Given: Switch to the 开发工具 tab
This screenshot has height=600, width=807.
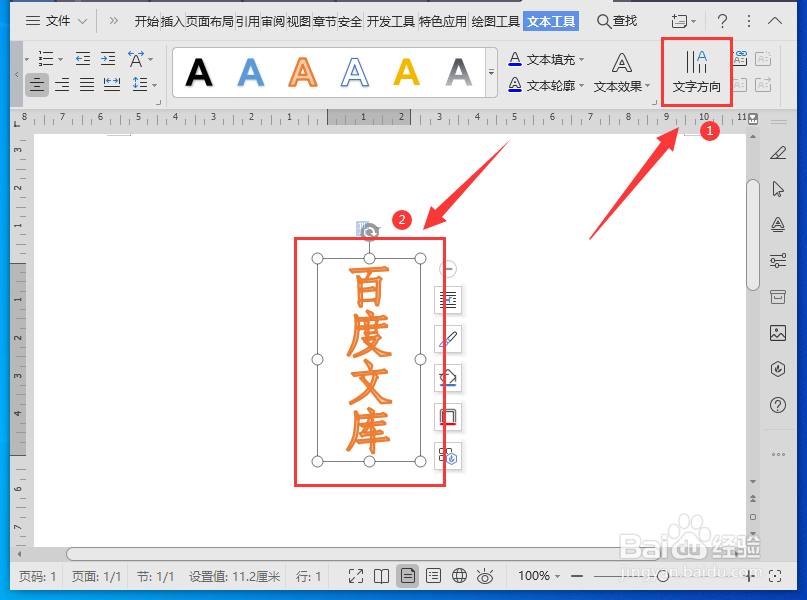Looking at the screenshot, I should pos(390,21).
